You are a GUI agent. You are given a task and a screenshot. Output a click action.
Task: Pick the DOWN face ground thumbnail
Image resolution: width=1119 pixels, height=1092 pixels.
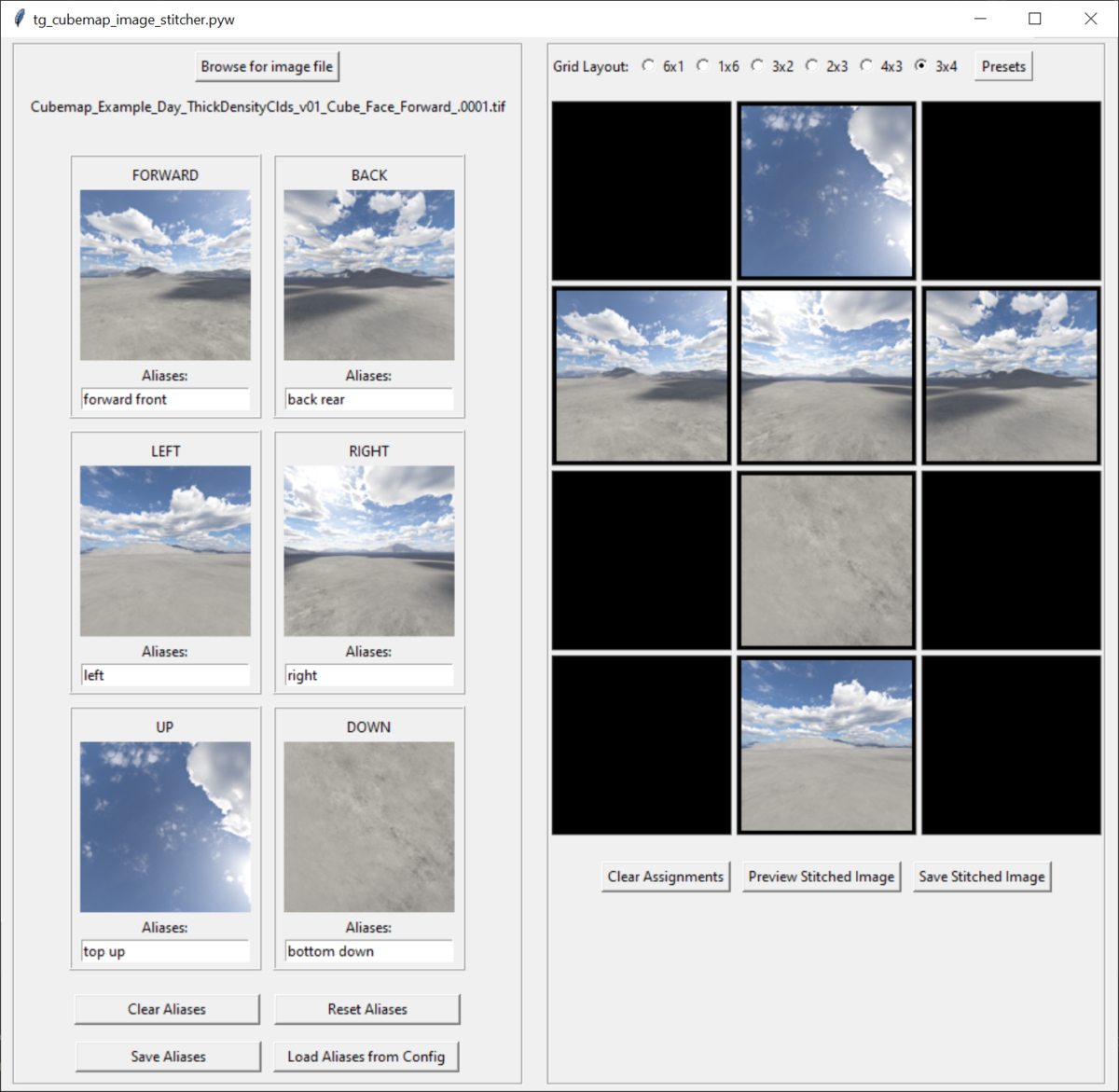click(x=369, y=827)
